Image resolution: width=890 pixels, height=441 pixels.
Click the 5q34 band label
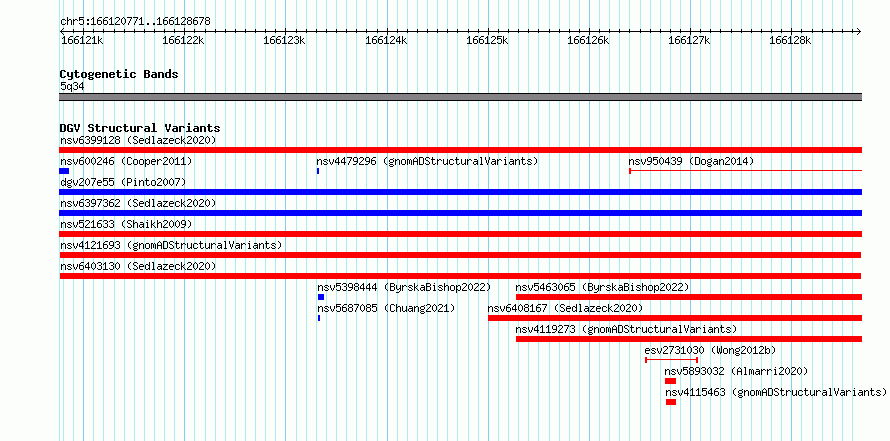[x=73, y=86]
